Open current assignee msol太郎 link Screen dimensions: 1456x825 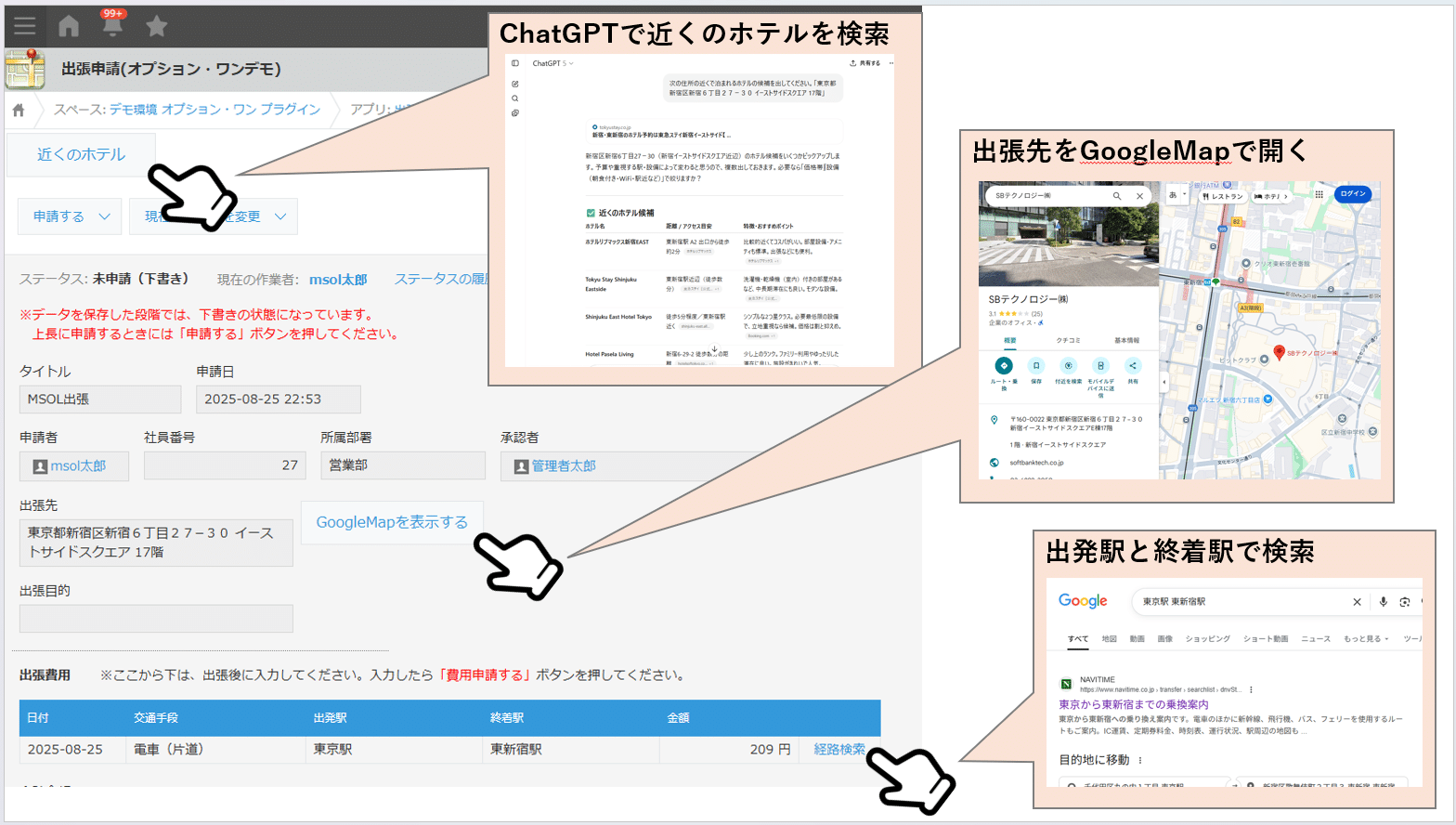(338, 280)
